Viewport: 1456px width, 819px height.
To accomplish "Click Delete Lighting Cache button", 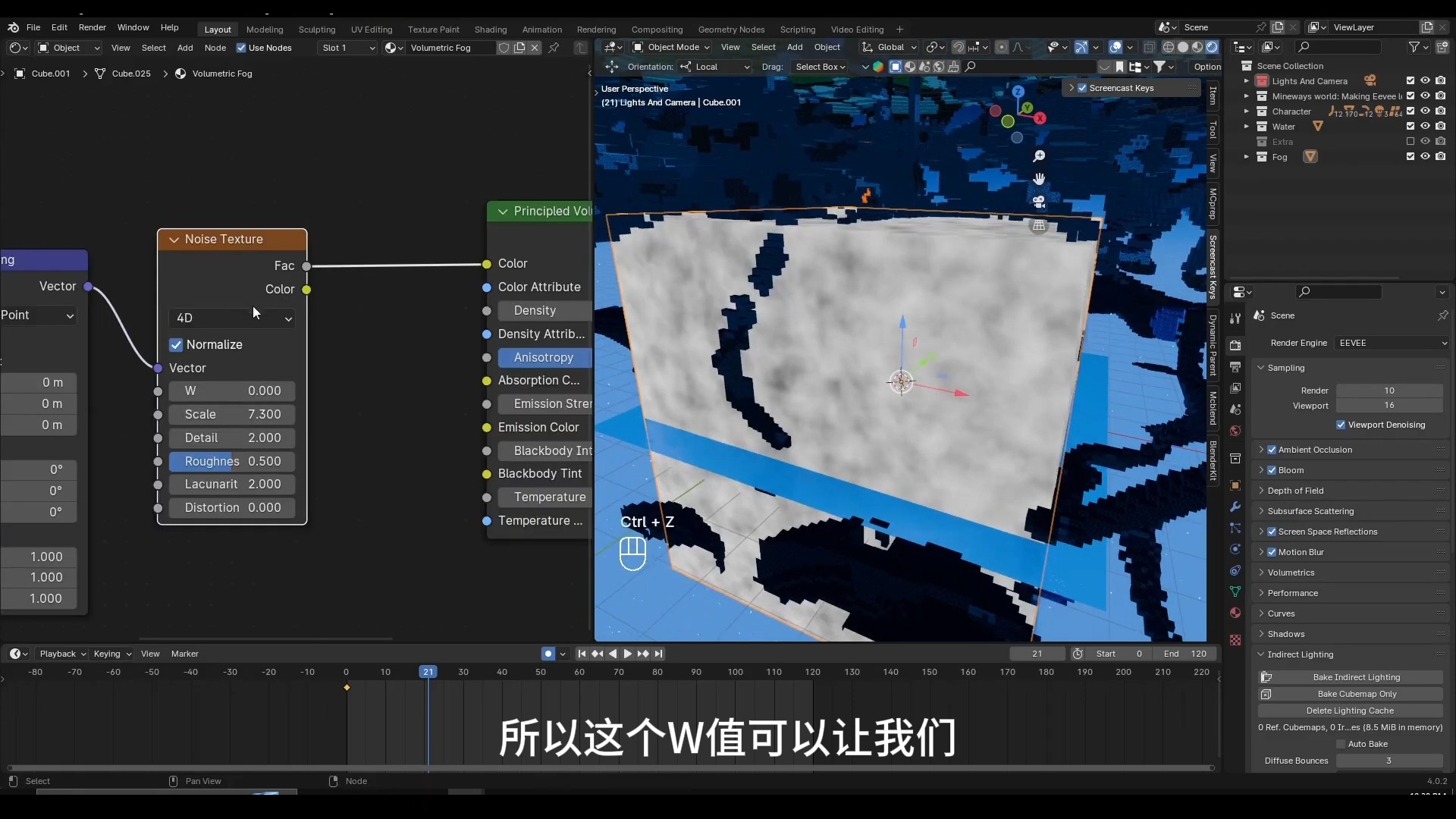I will coord(1350,711).
